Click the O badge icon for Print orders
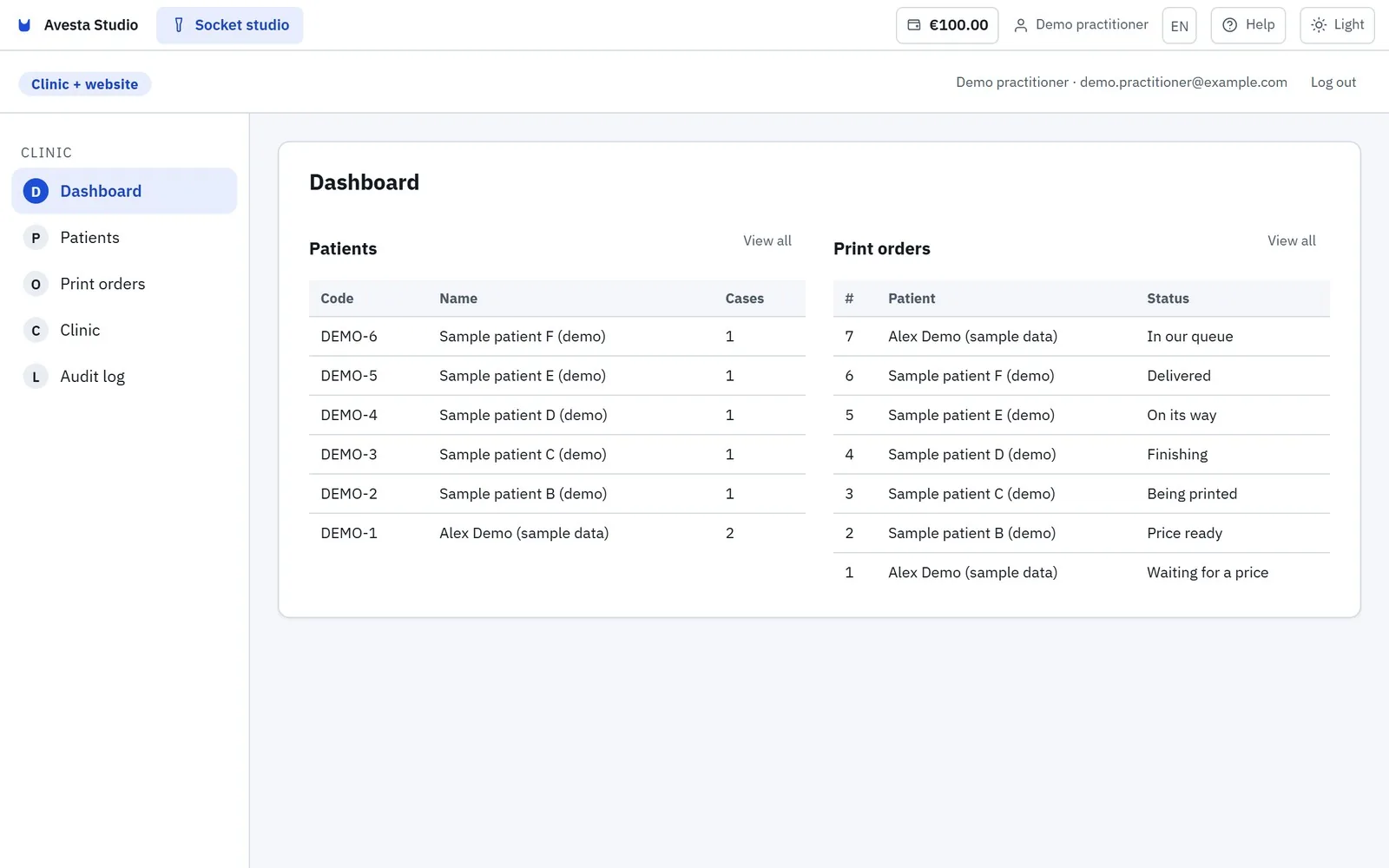The width and height of the screenshot is (1389, 868). click(36, 284)
